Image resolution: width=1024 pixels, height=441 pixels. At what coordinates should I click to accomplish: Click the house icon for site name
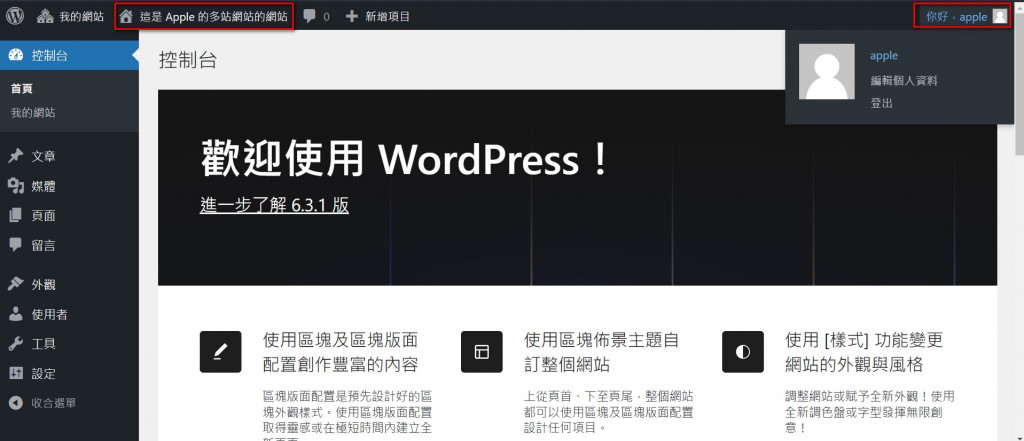tap(126, 16)
